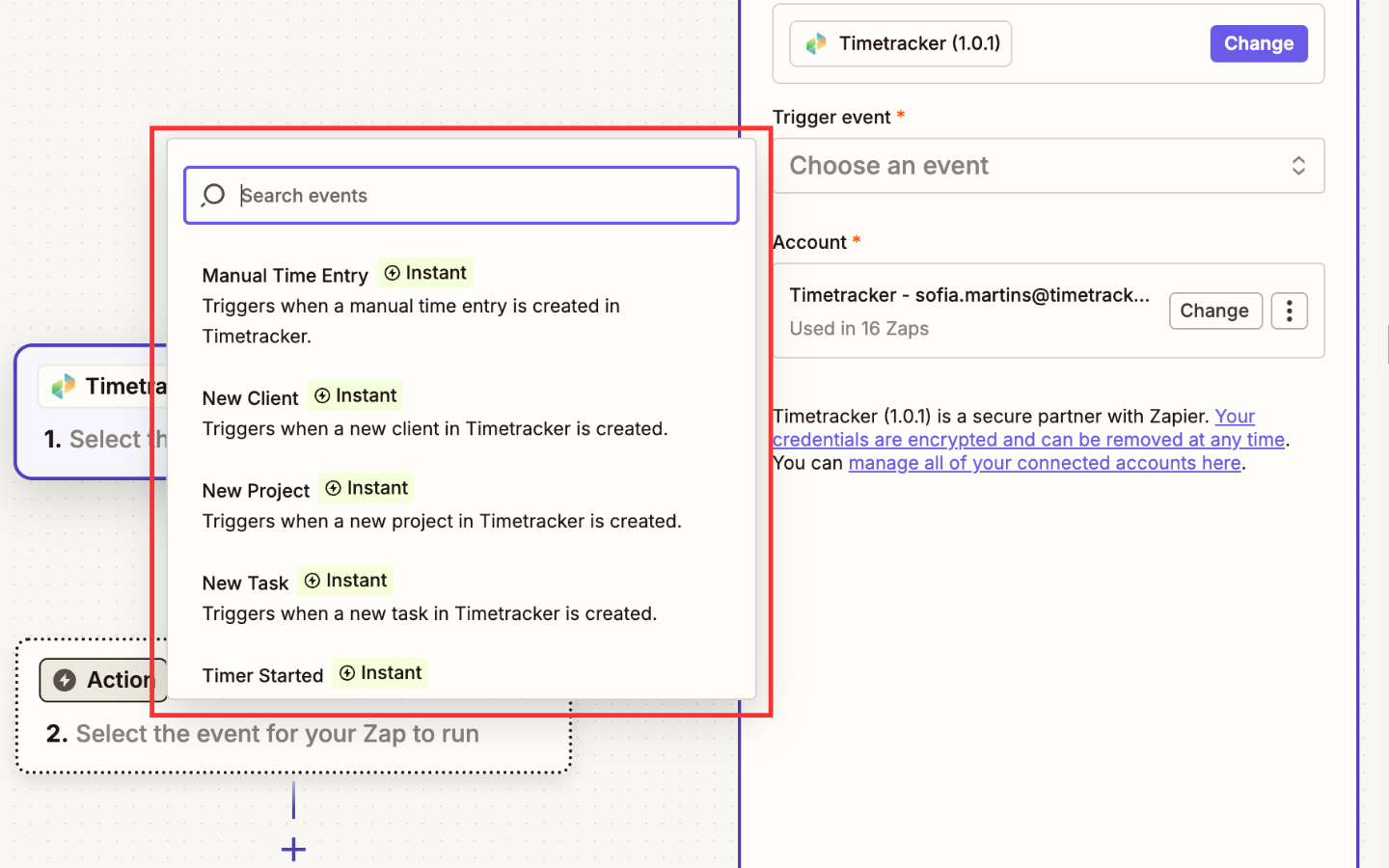Click the Instant badge beside New Client
This screenshot has height=868, width=1389.
coord(355,395)
